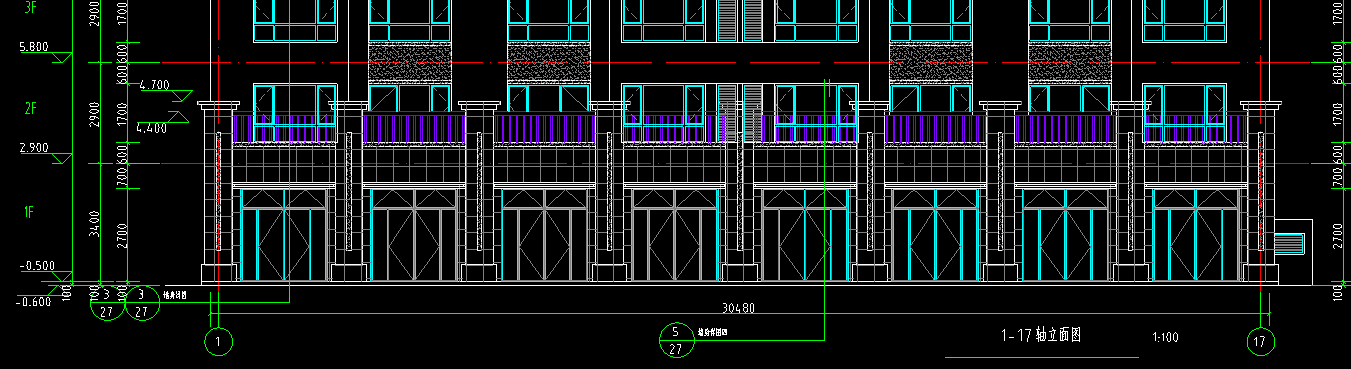The image size is (1351, 369).
Task: Click the 1F floor label
Action: pos(30,212)
